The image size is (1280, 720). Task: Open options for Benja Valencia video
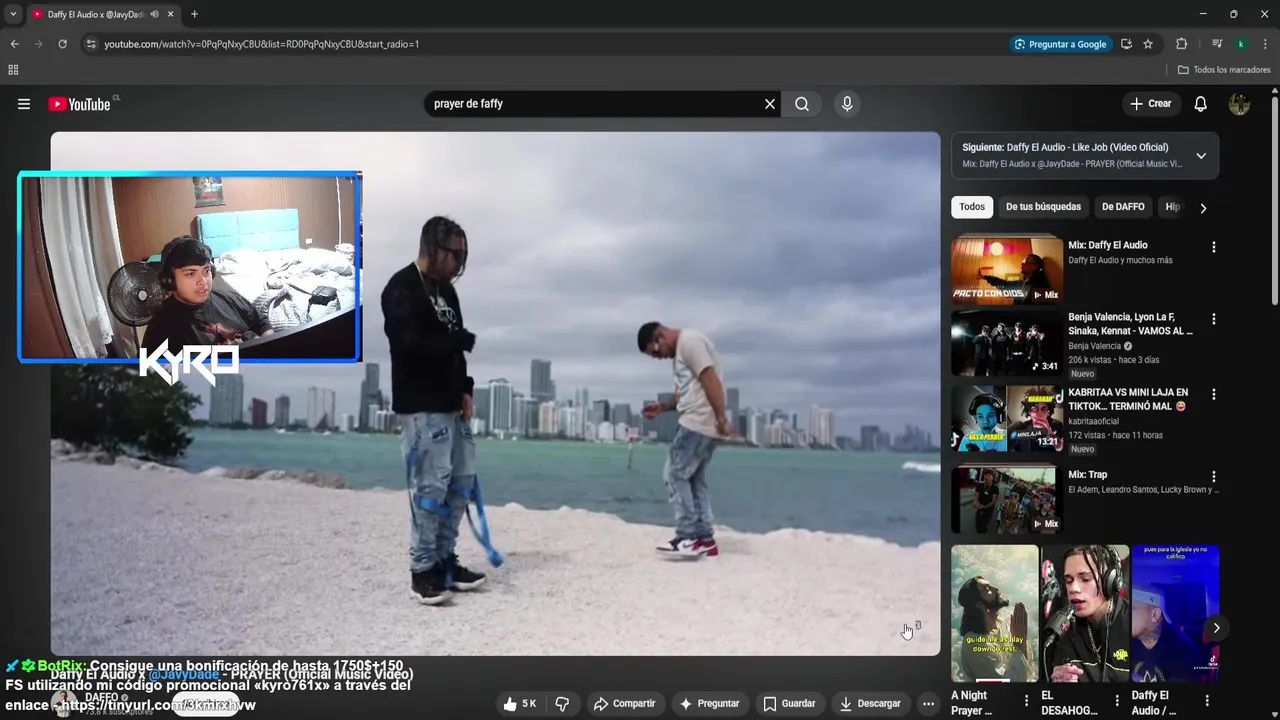[1214, 319]
